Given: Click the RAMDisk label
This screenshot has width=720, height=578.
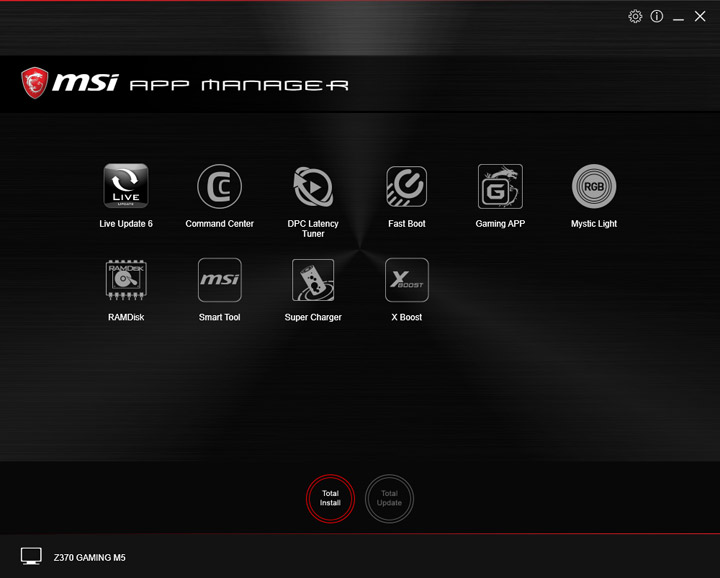Looking at the screenshot, I should click(x=126, y=317).
